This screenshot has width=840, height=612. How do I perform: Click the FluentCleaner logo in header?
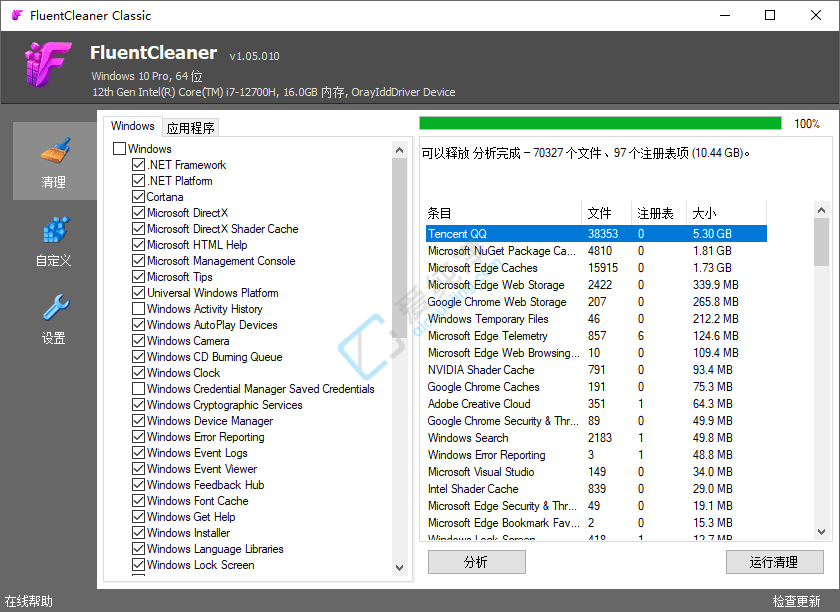(47, 64)
